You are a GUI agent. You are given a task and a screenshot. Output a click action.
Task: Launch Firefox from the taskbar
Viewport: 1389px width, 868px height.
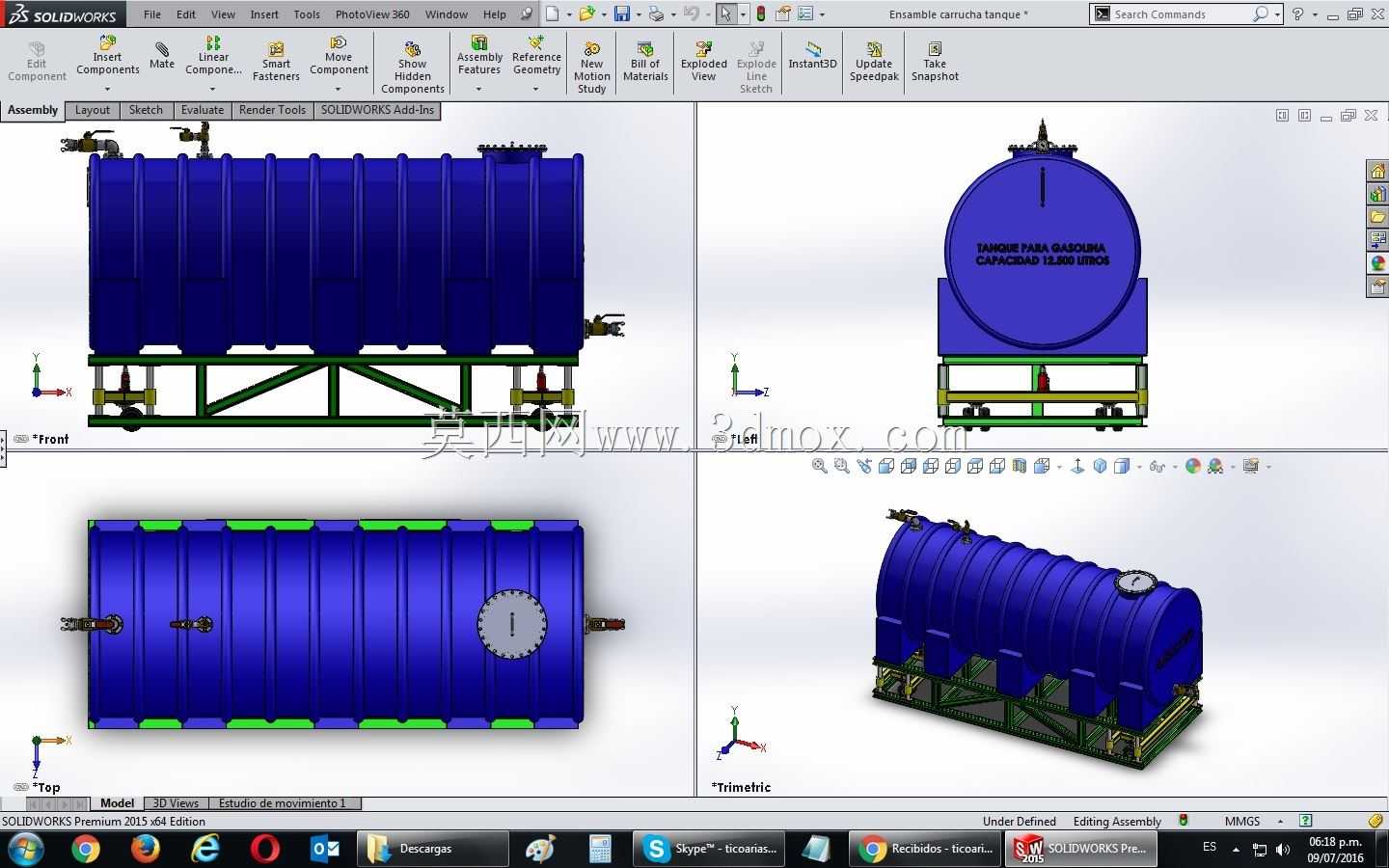(146, 849)
